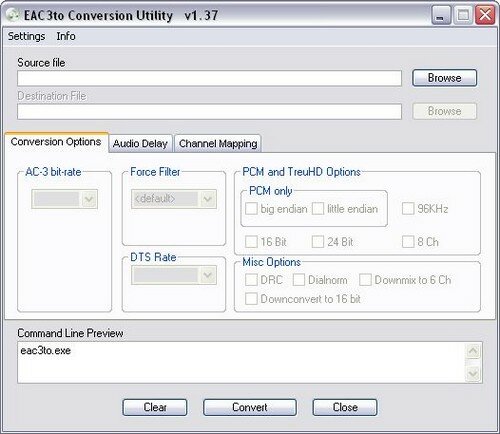500x434 pixels.
Task: Expand the Force Filter dropdown
Action: click(x=208, y=199)
